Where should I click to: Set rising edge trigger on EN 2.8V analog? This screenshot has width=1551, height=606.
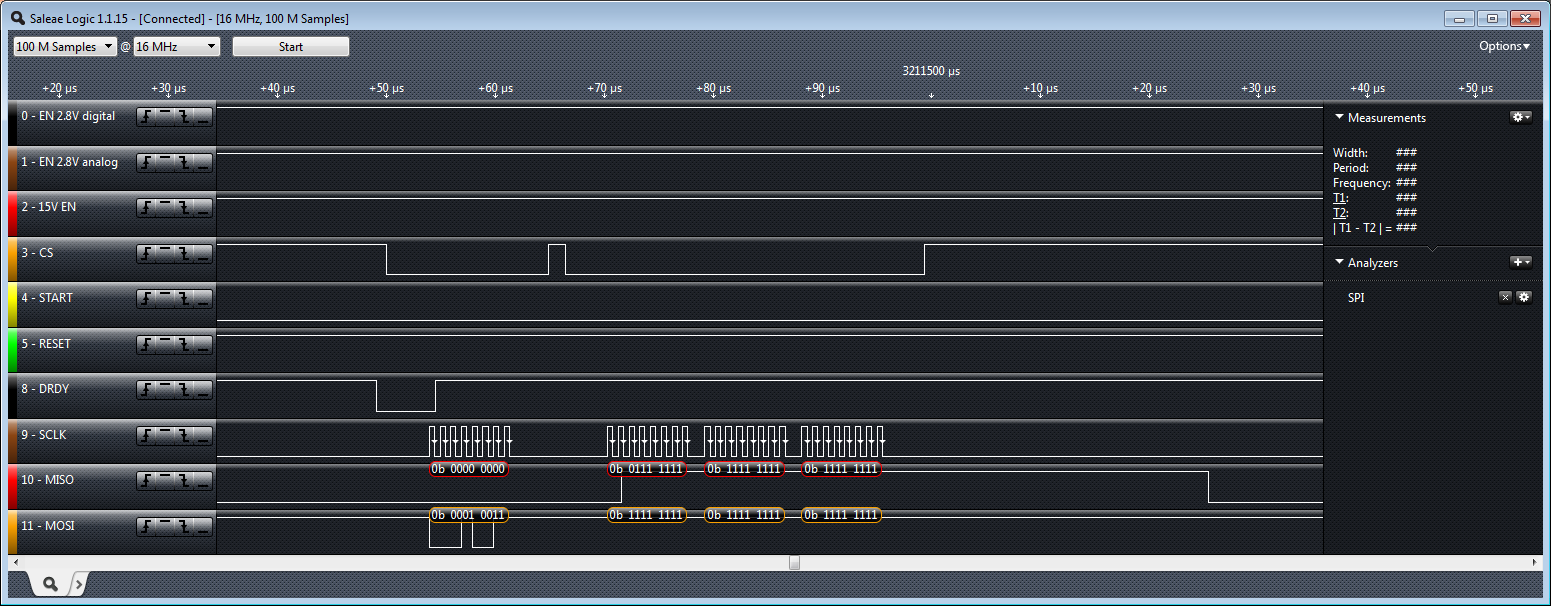pyautogui.click(x=147, y=162)
